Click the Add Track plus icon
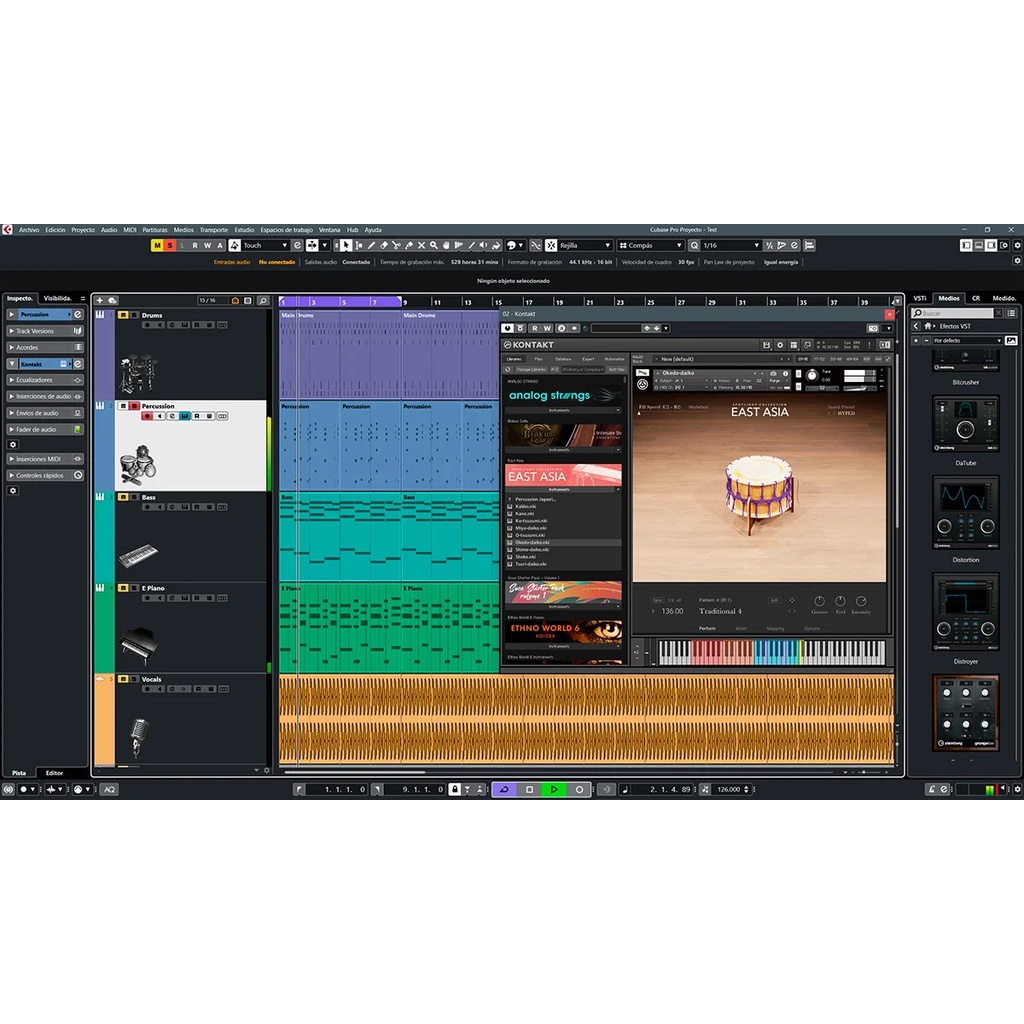 click(100, 300)
